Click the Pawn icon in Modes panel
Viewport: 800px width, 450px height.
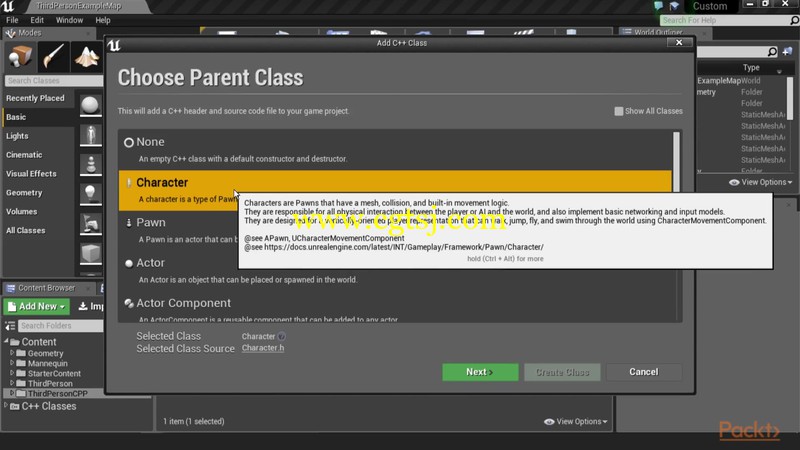pos(90,164)
